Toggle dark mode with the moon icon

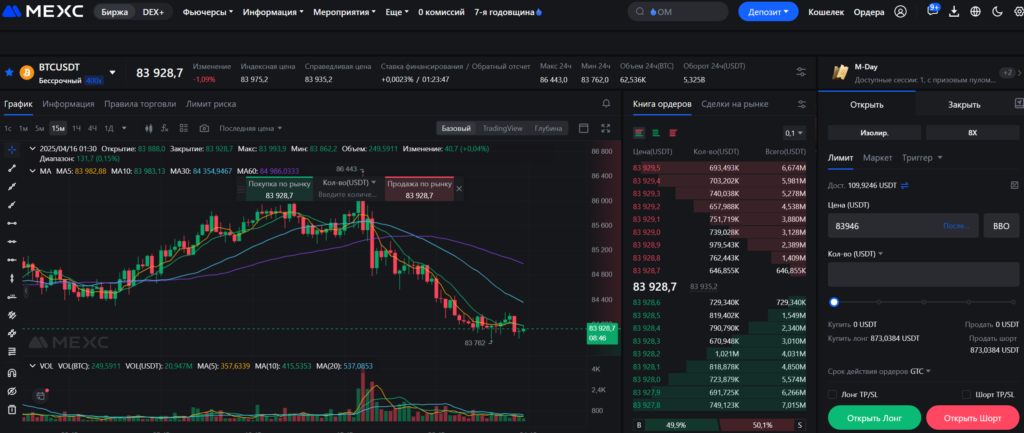point(997,12)
